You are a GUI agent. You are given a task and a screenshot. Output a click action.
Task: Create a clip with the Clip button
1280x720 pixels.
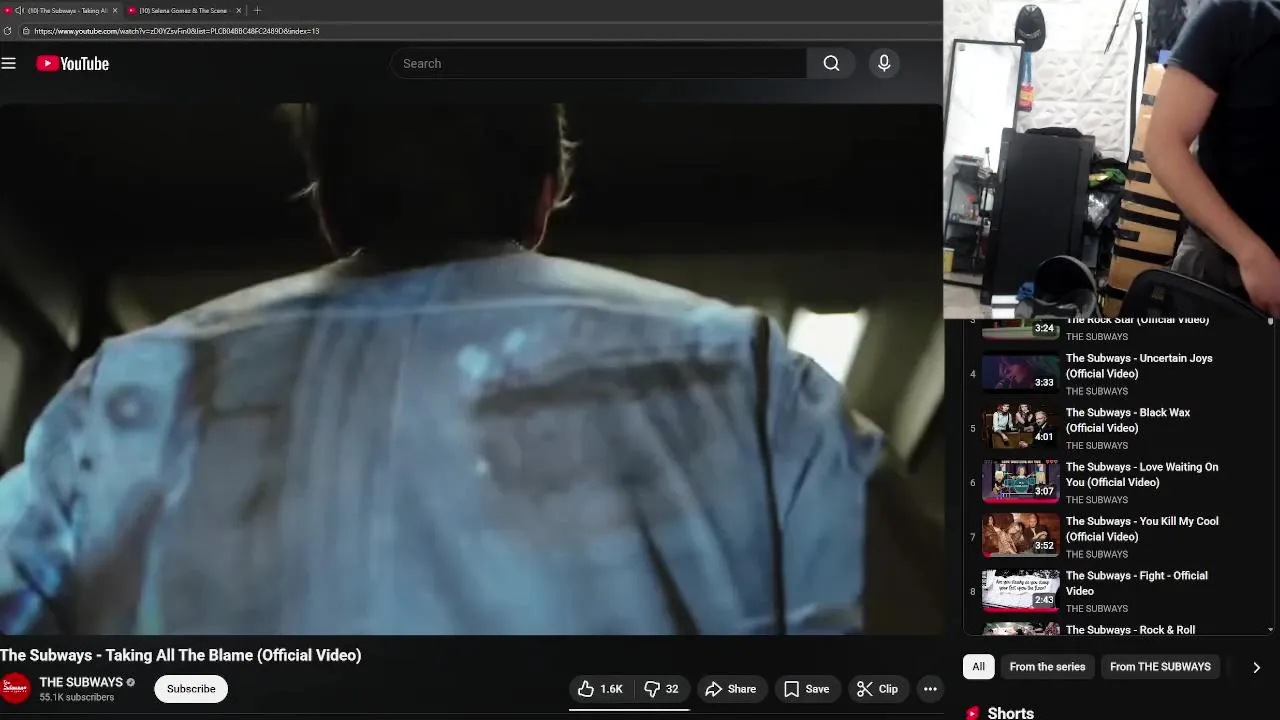click(x=877, y=689)
